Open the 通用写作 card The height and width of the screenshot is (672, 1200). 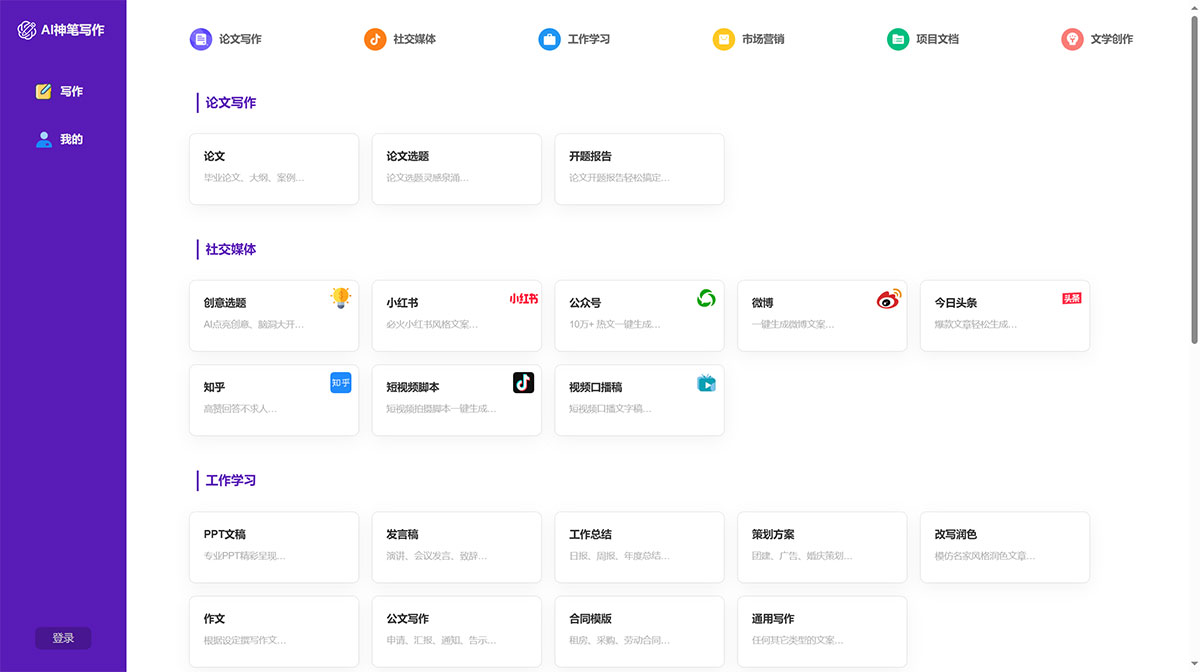pyautogui.click(x=821, y=631)
